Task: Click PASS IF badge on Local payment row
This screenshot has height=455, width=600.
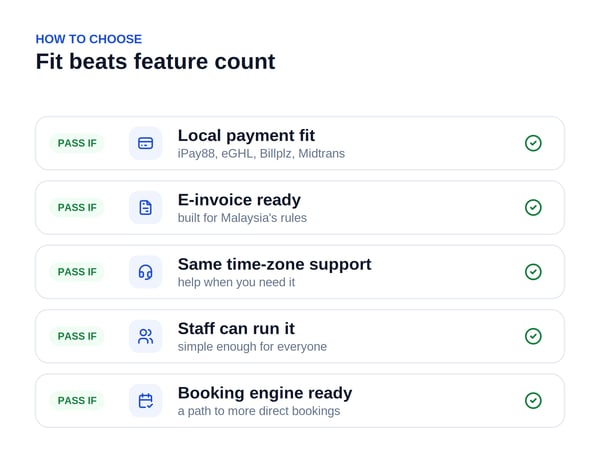Action: pyautogui.click(x=77, y=143)
